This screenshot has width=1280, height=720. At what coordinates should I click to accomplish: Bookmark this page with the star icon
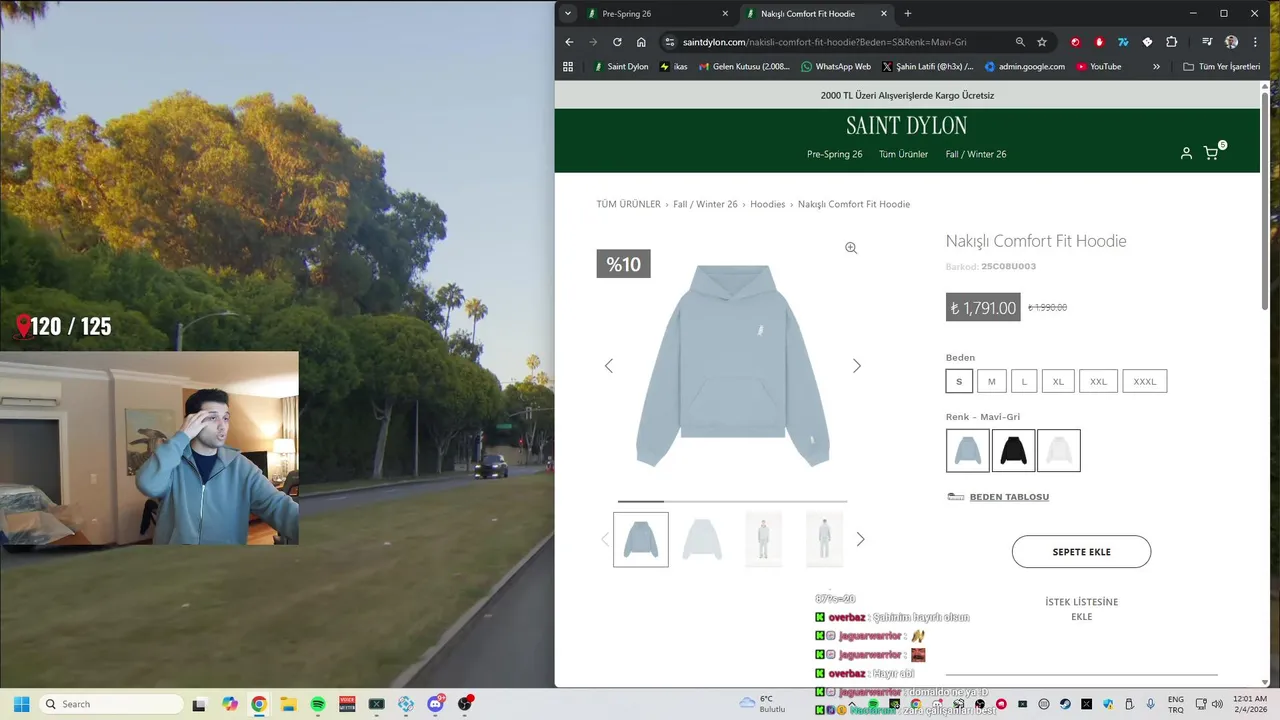(x=1042, y=42)
